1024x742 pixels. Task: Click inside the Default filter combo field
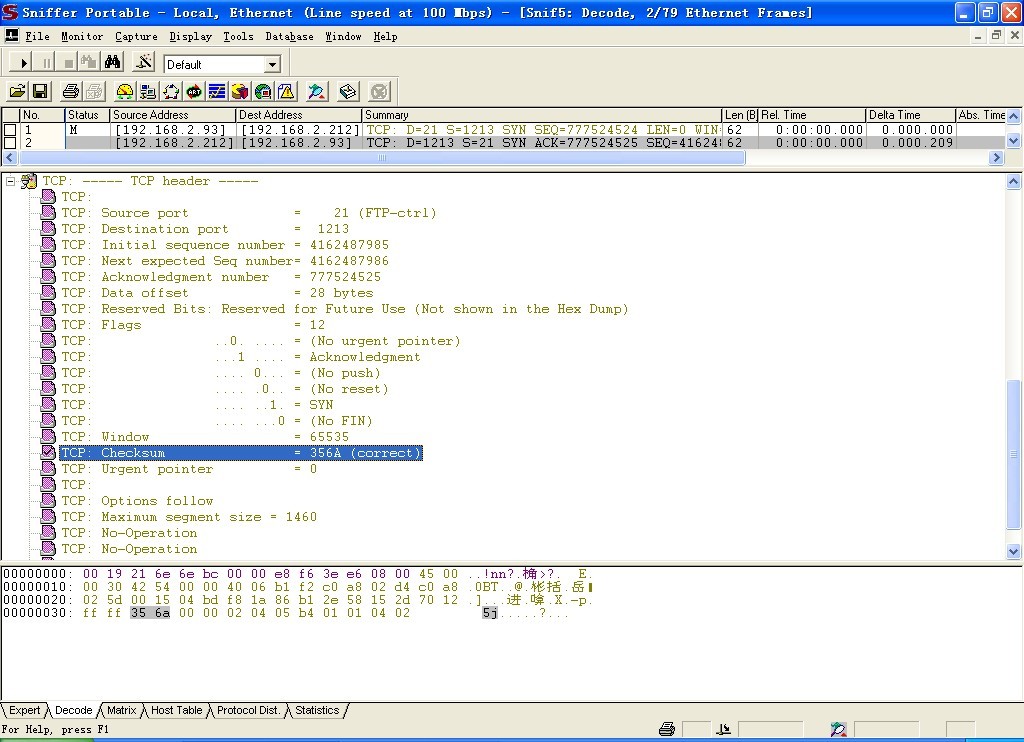(x=214, y=64)
